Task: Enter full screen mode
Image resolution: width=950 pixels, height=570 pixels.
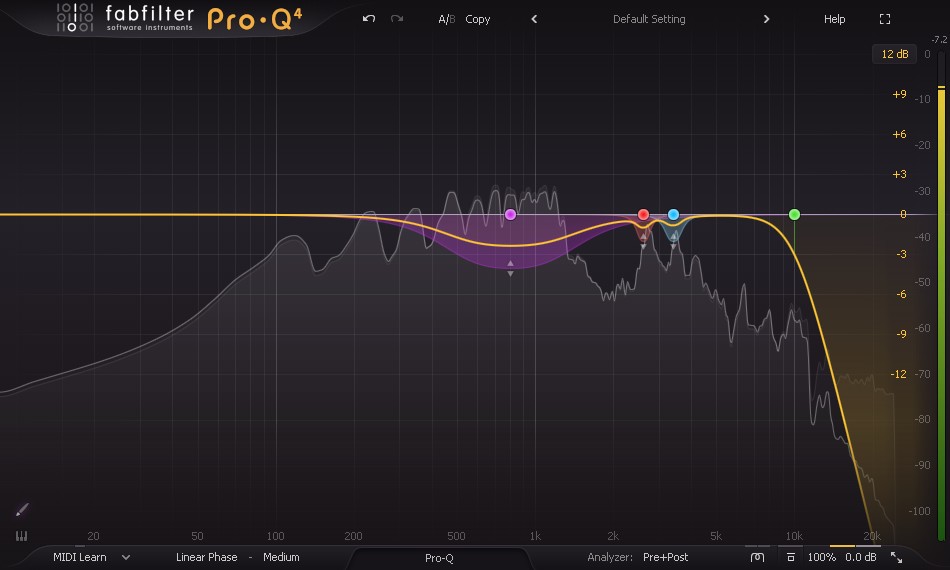Action: click(x=884, y=19)
